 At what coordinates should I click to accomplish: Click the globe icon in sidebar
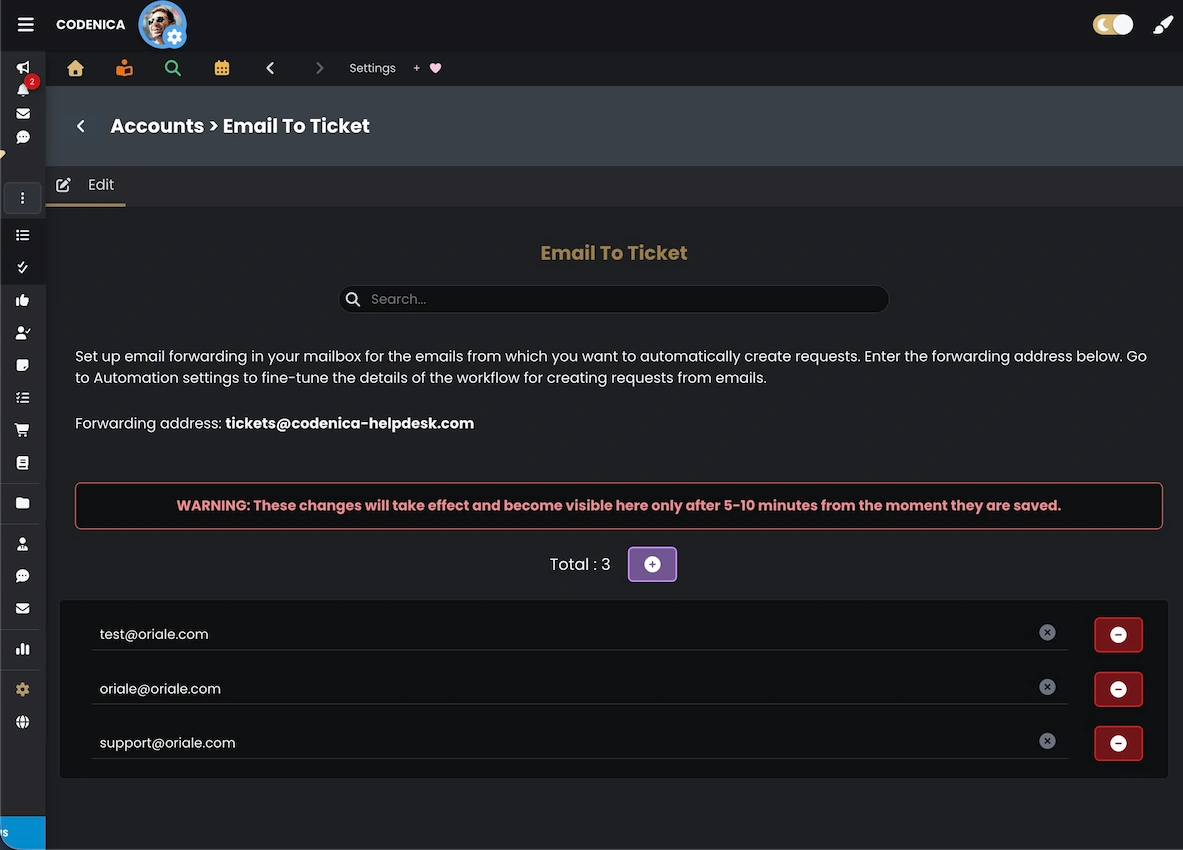coord(23,722)
